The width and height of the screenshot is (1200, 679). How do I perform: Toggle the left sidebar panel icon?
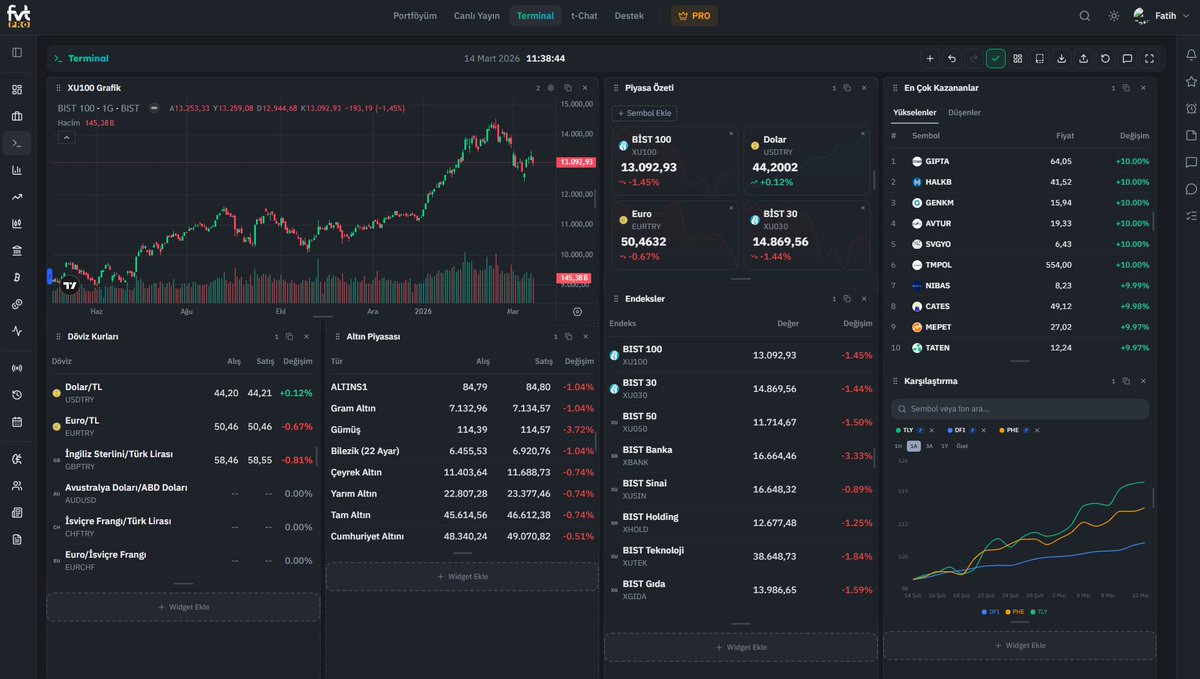coord(17,52)
